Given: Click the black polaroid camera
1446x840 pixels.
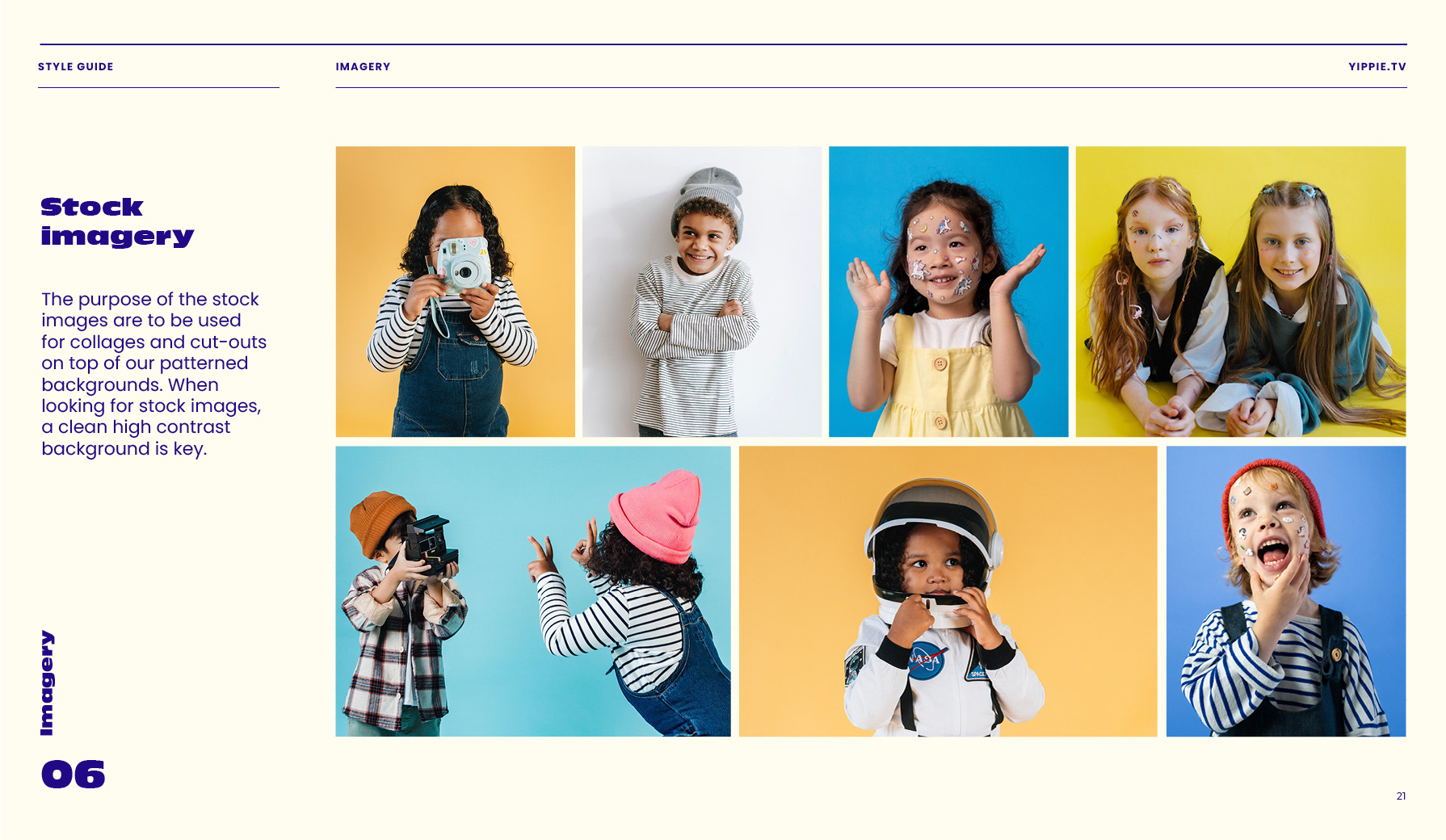Looking at the screenshot, I should tap(431, 544).
